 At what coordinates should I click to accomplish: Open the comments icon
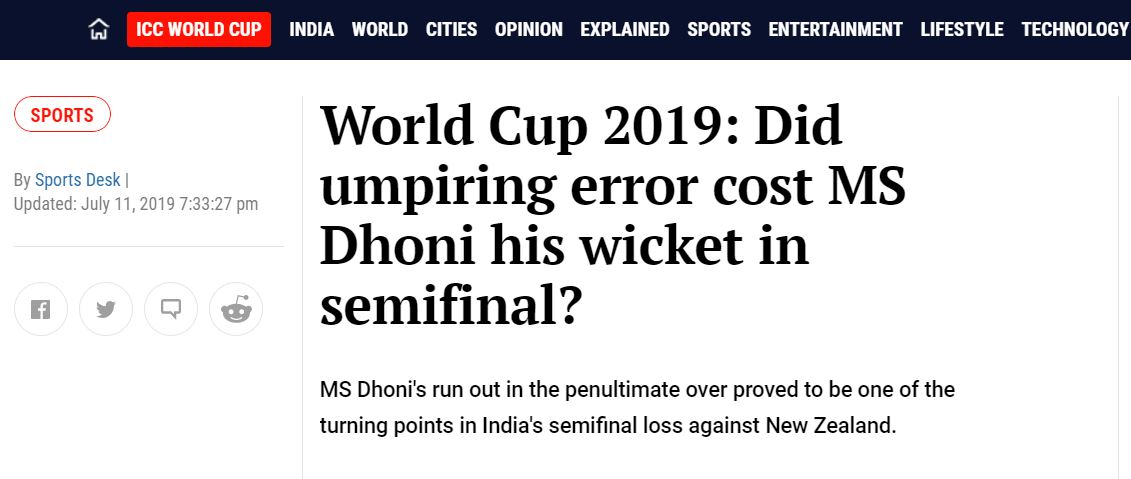(x=171, y=309)
